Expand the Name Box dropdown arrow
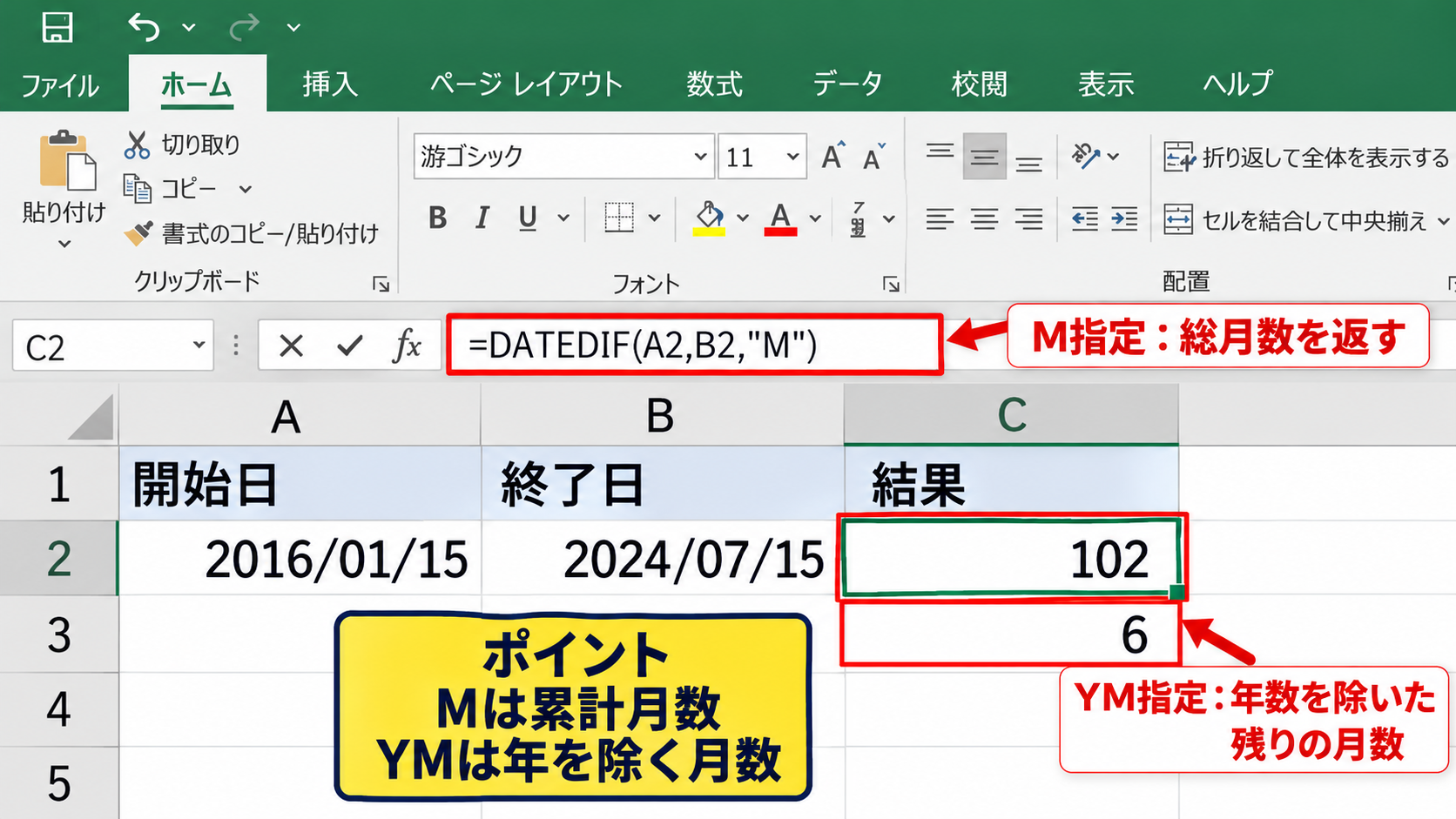 point(199,346)
